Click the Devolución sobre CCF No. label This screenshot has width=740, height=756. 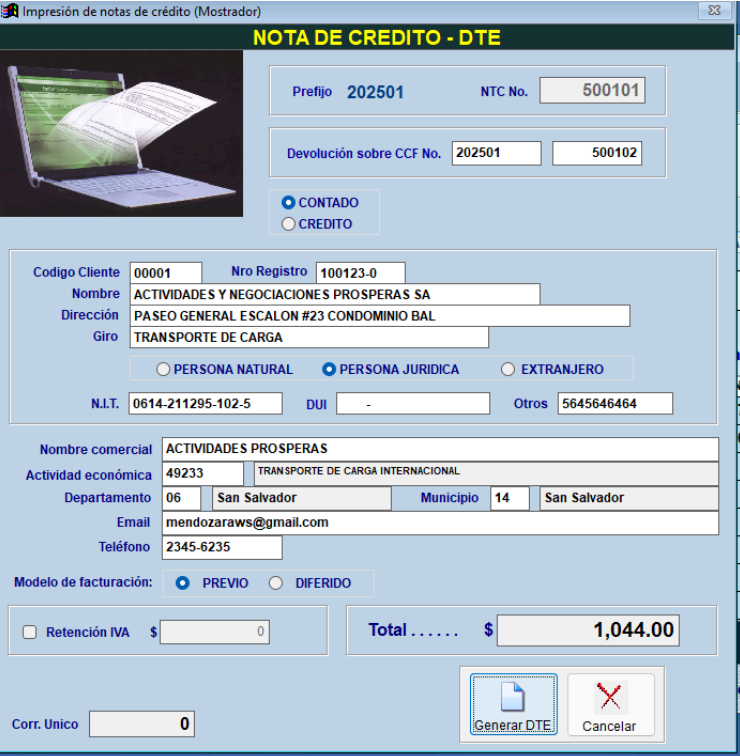coord(364,153)
